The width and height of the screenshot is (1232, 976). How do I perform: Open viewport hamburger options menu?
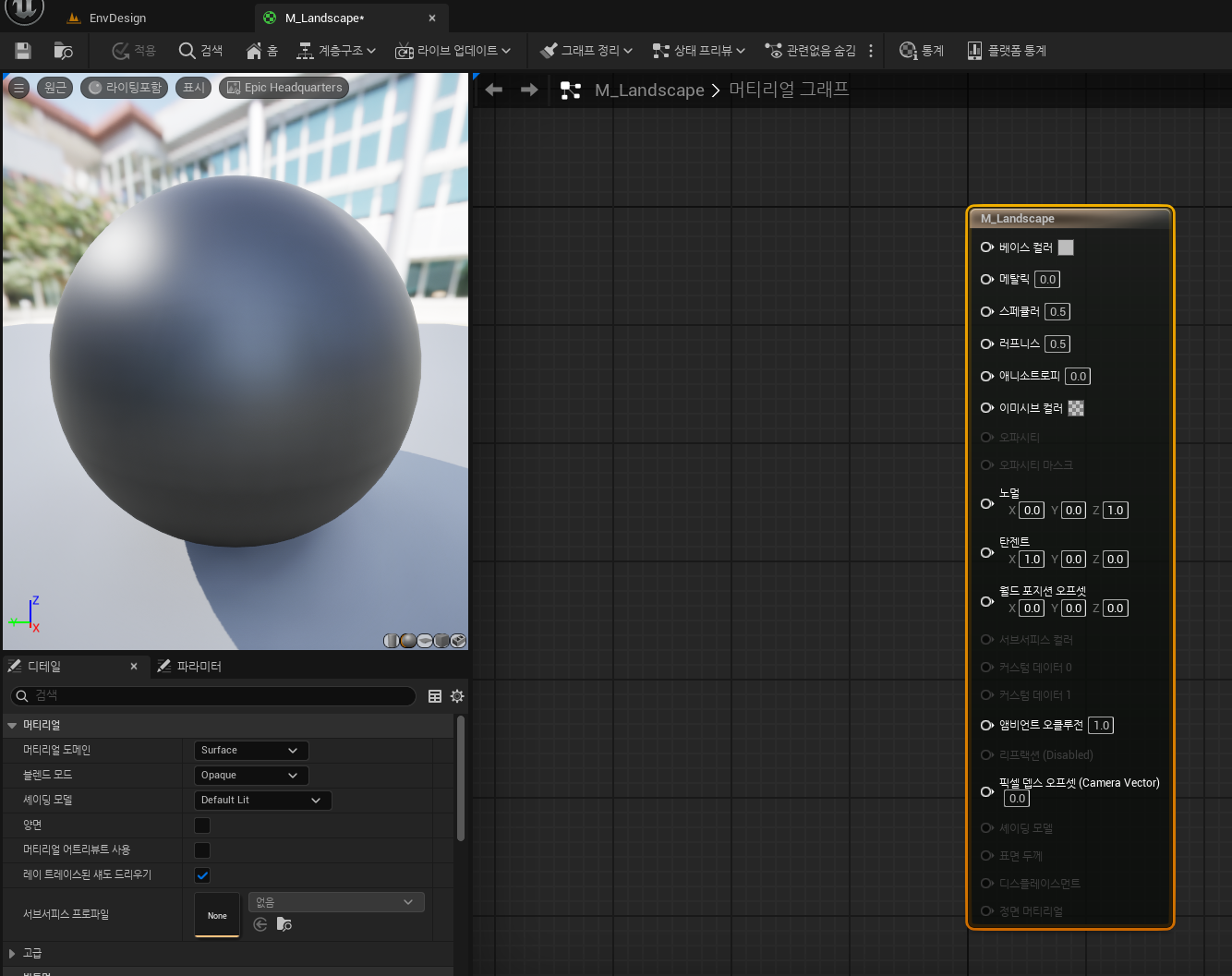pos(18,88)
